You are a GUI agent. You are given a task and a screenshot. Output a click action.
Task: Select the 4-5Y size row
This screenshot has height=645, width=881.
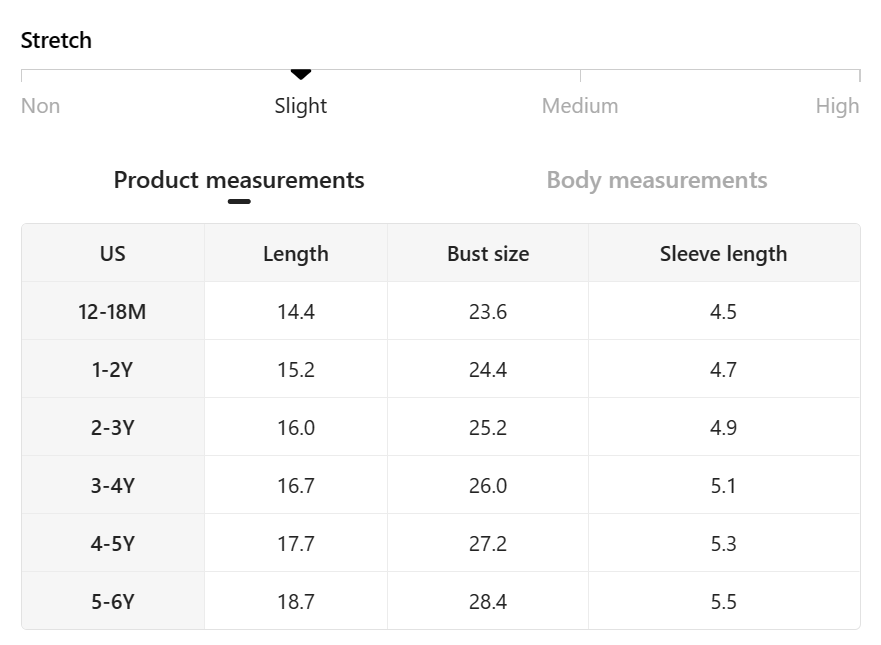[x=113, y=544]
